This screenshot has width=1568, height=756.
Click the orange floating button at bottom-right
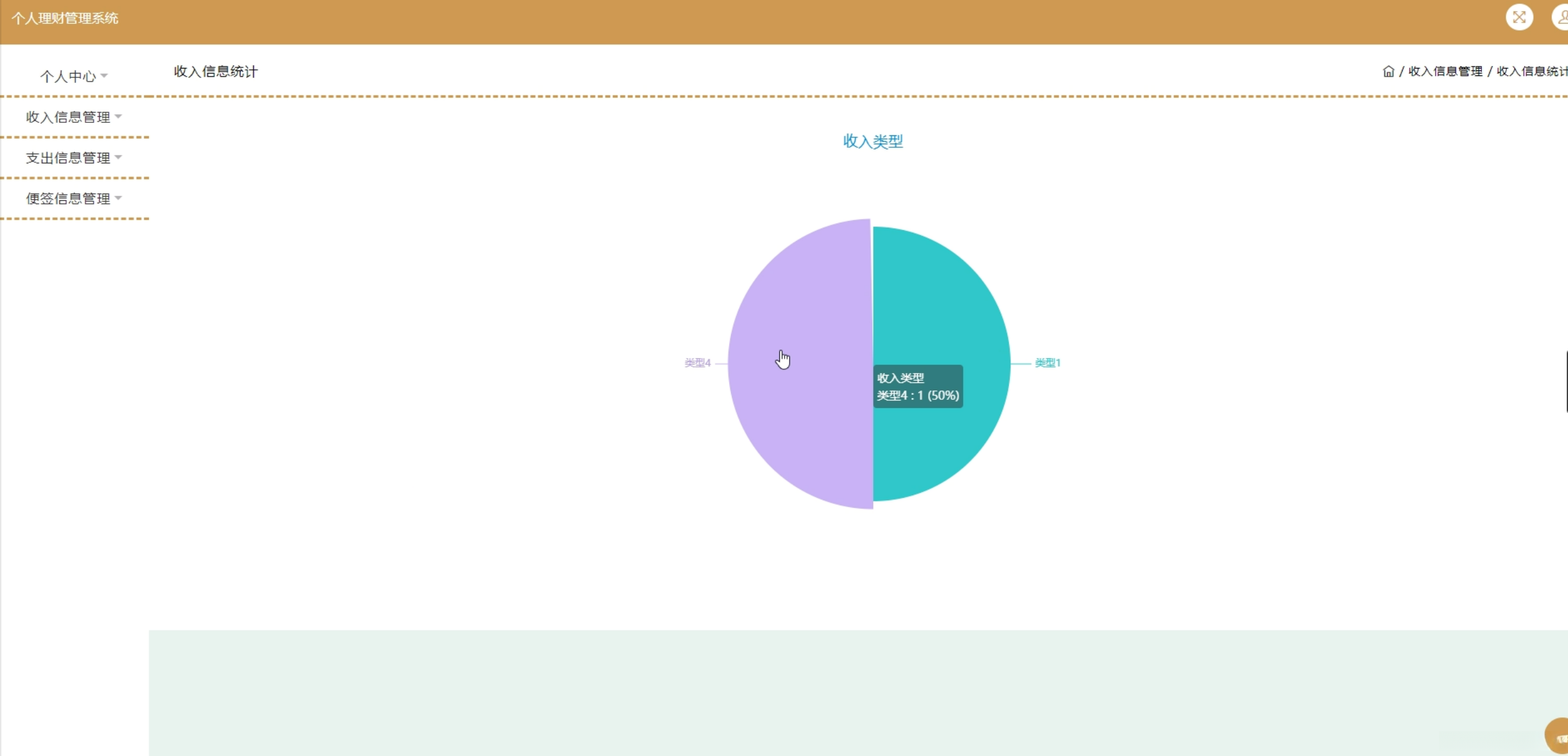coord(1559,737)
